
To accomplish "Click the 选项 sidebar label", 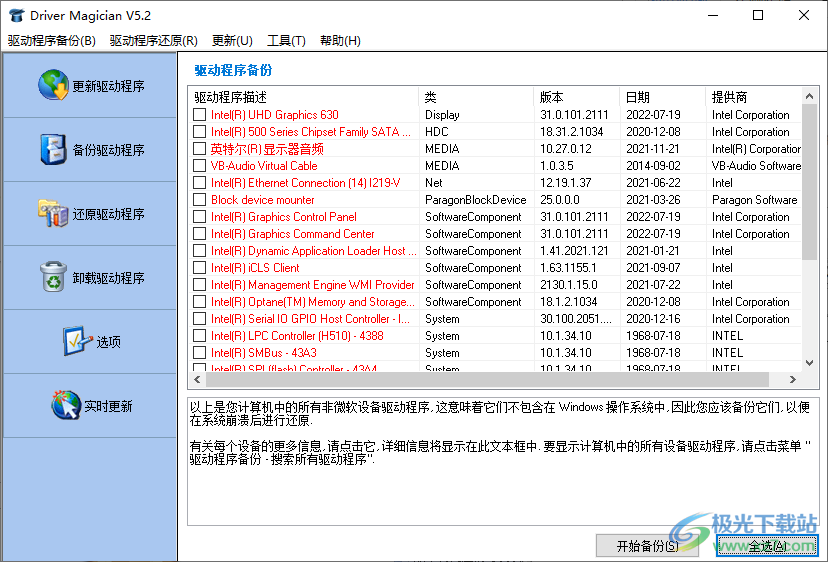I will (108, 342).
